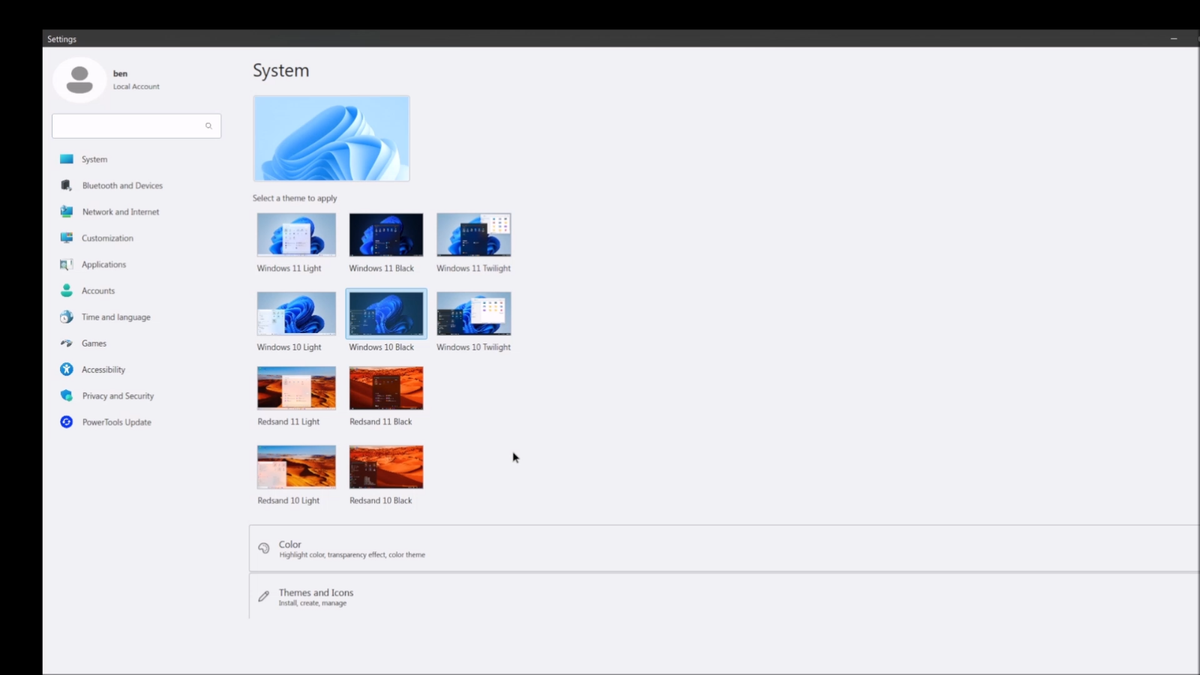Click the Select a theme to apply text
This screenshot has width=1200, height=675.
[295, 198]
